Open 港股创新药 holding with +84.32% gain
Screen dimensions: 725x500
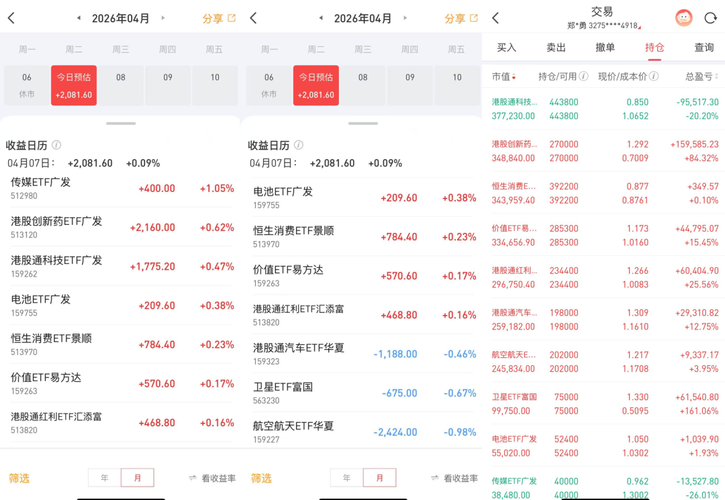[604, 151]
